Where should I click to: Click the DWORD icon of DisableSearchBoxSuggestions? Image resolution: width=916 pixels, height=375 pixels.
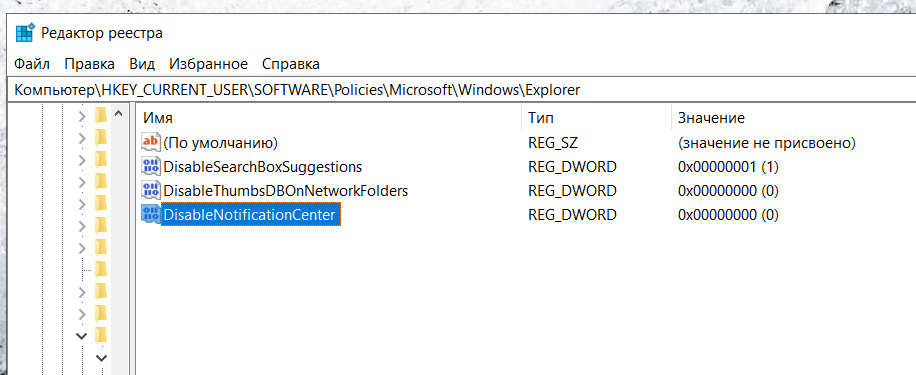click(151, 166)
